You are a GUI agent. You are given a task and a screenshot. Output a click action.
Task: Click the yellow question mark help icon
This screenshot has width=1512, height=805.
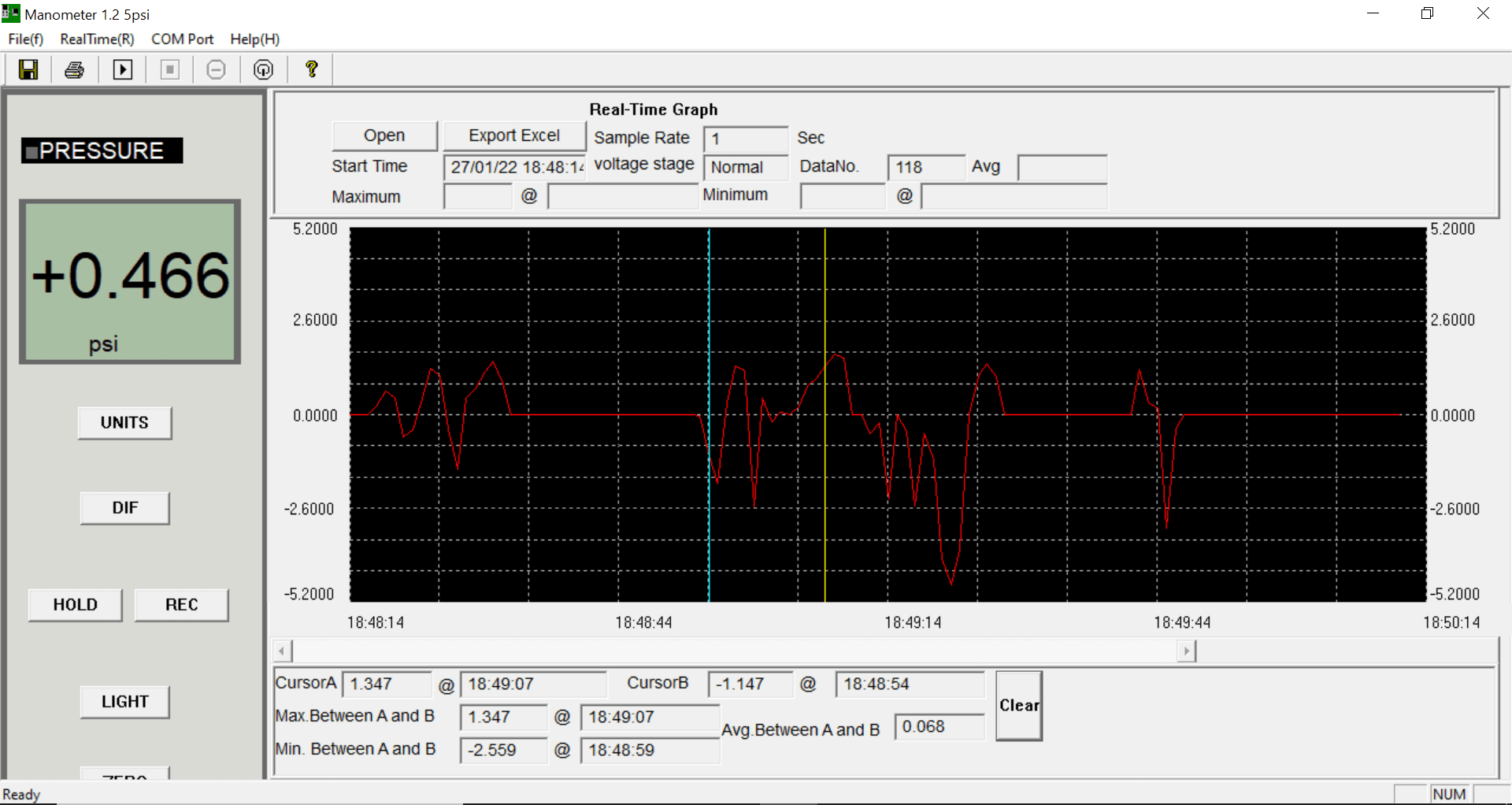click(x=312, y=70)
